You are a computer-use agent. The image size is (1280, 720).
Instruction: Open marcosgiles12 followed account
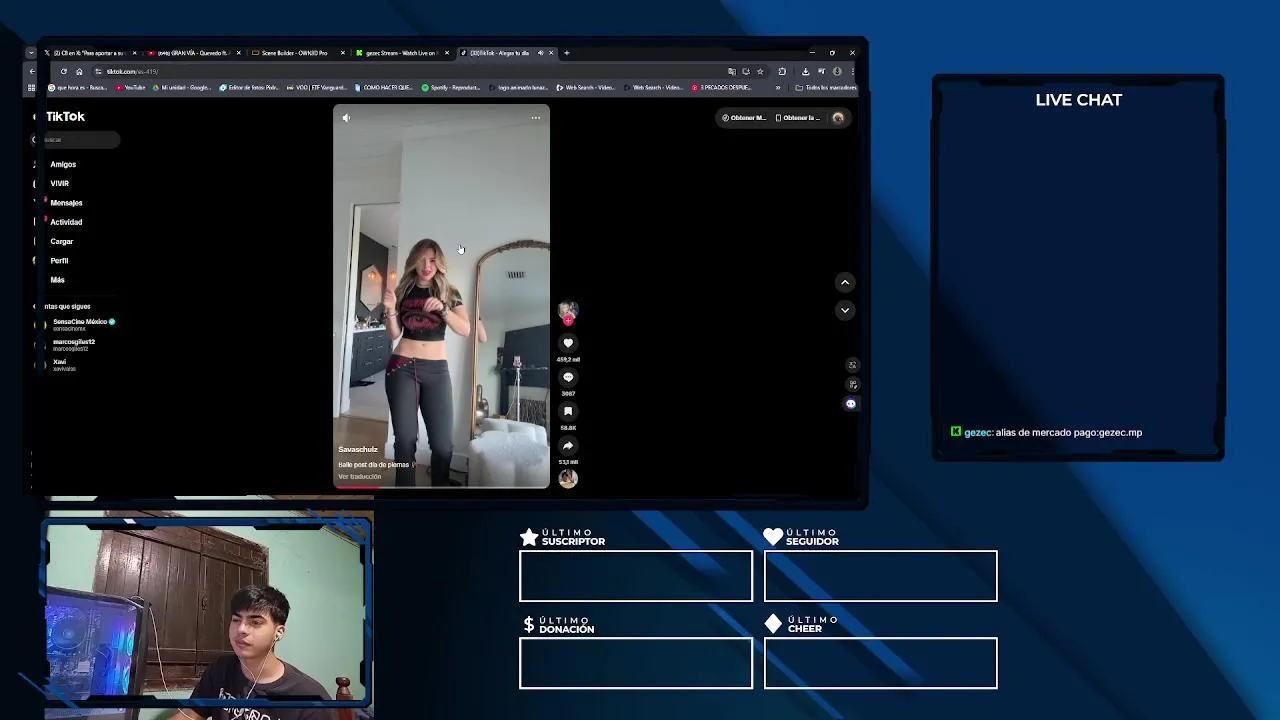pyautogui.click(x=74, y=345)
